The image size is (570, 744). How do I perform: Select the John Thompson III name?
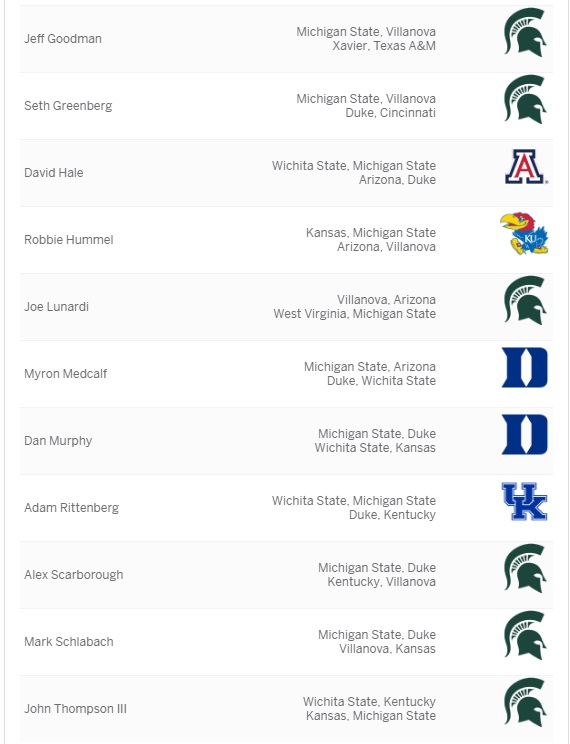(x=75, y=708)
